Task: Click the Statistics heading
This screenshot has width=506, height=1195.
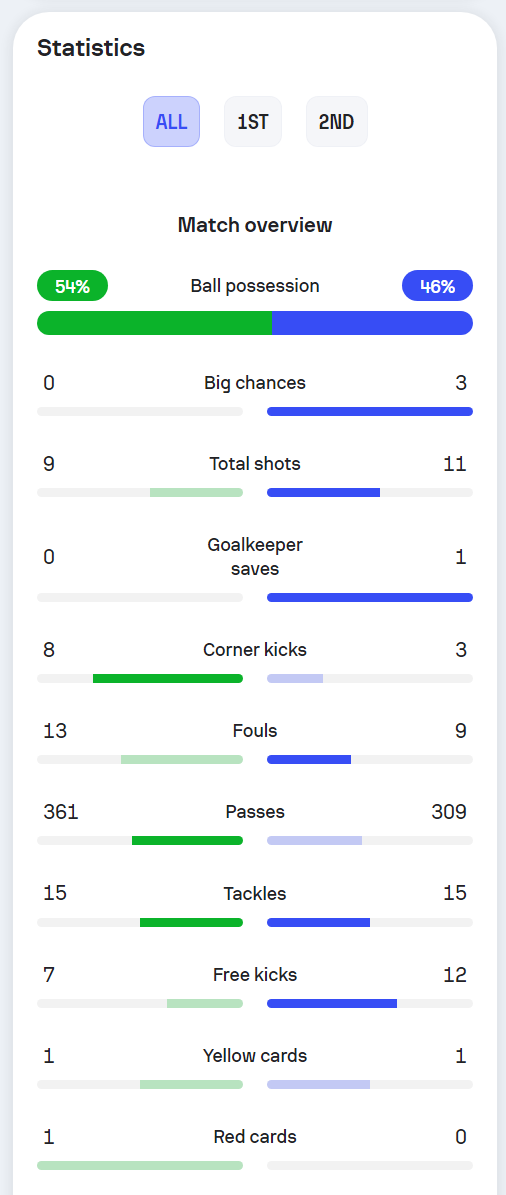Action: 91,48
